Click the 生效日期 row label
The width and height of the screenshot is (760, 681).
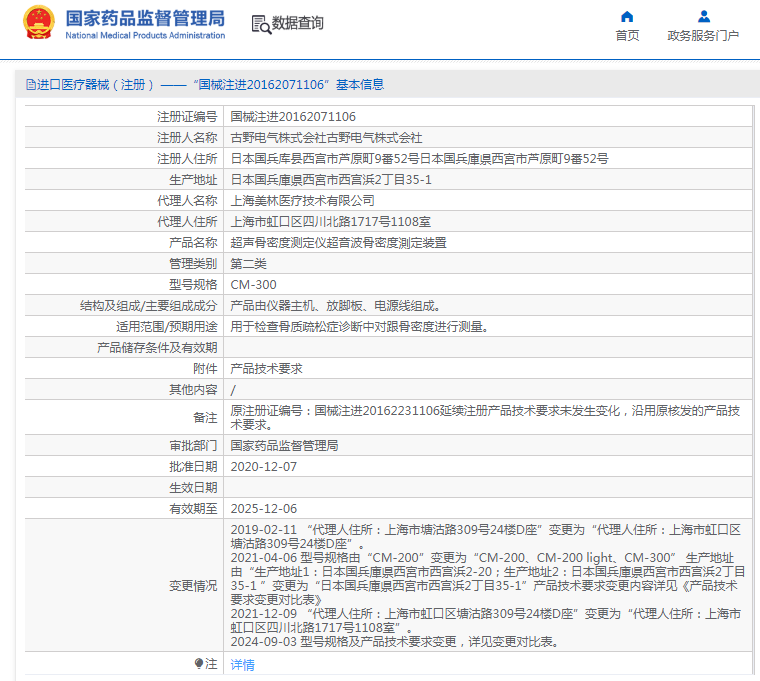pyautogui.click(x=193, y=488)
